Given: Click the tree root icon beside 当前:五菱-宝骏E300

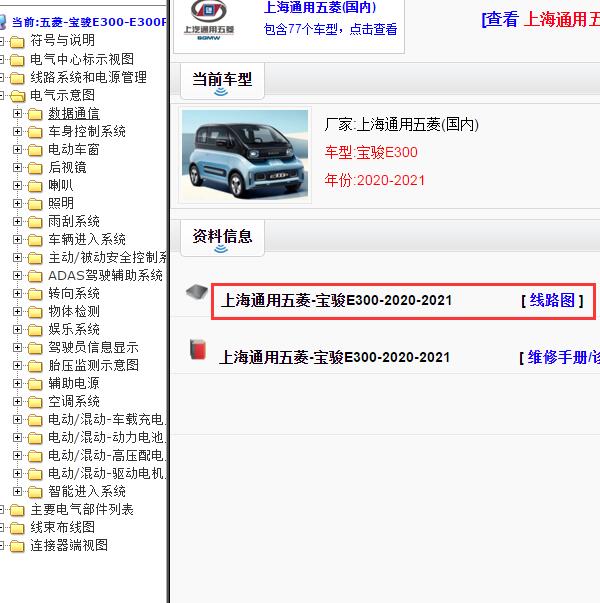Looking at the screenshot, I should 3,22.
